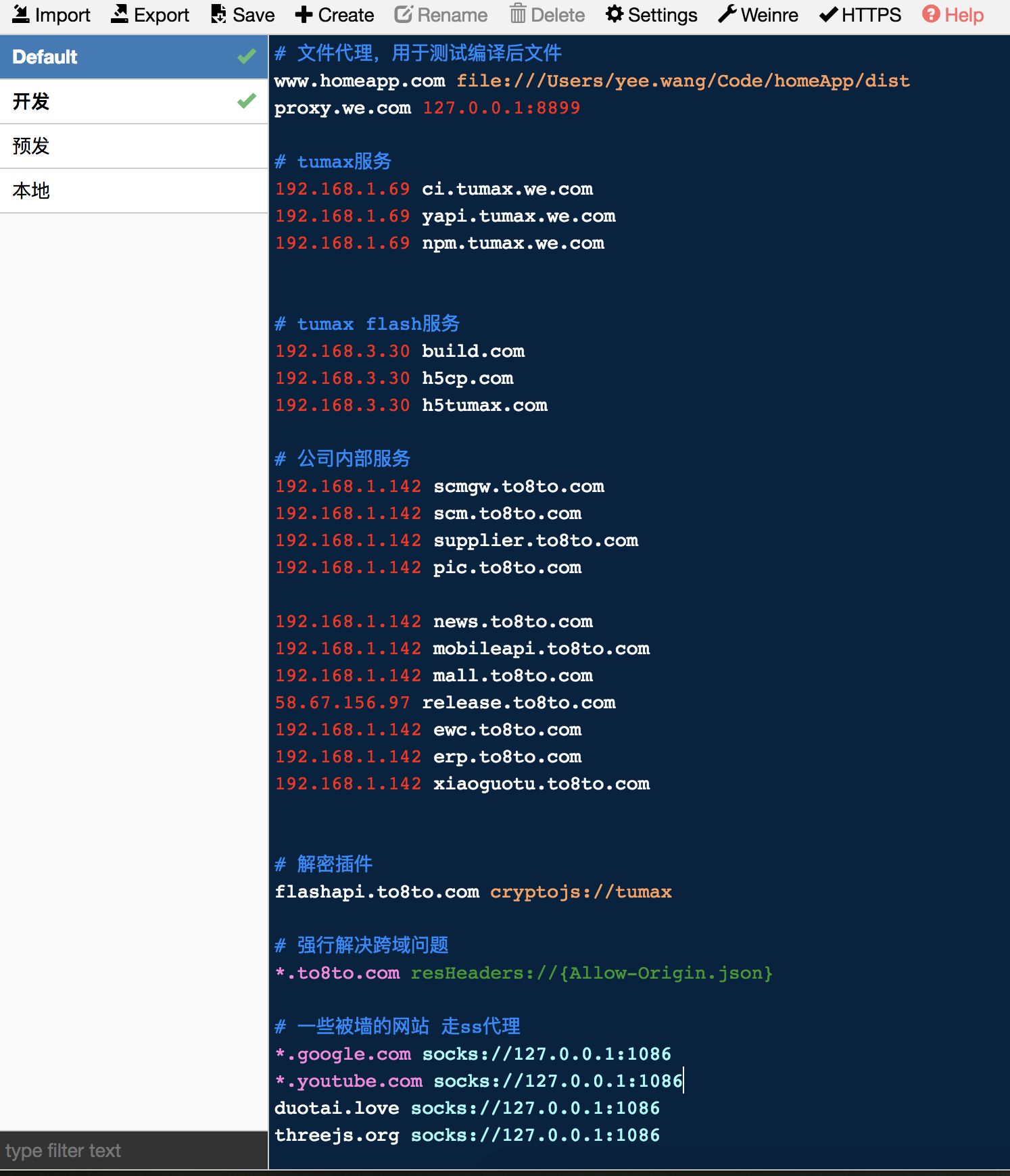Click the www.homeapp.com rule line
The width and height of the screenshot is (1010, 1176).
click(592, 80)
